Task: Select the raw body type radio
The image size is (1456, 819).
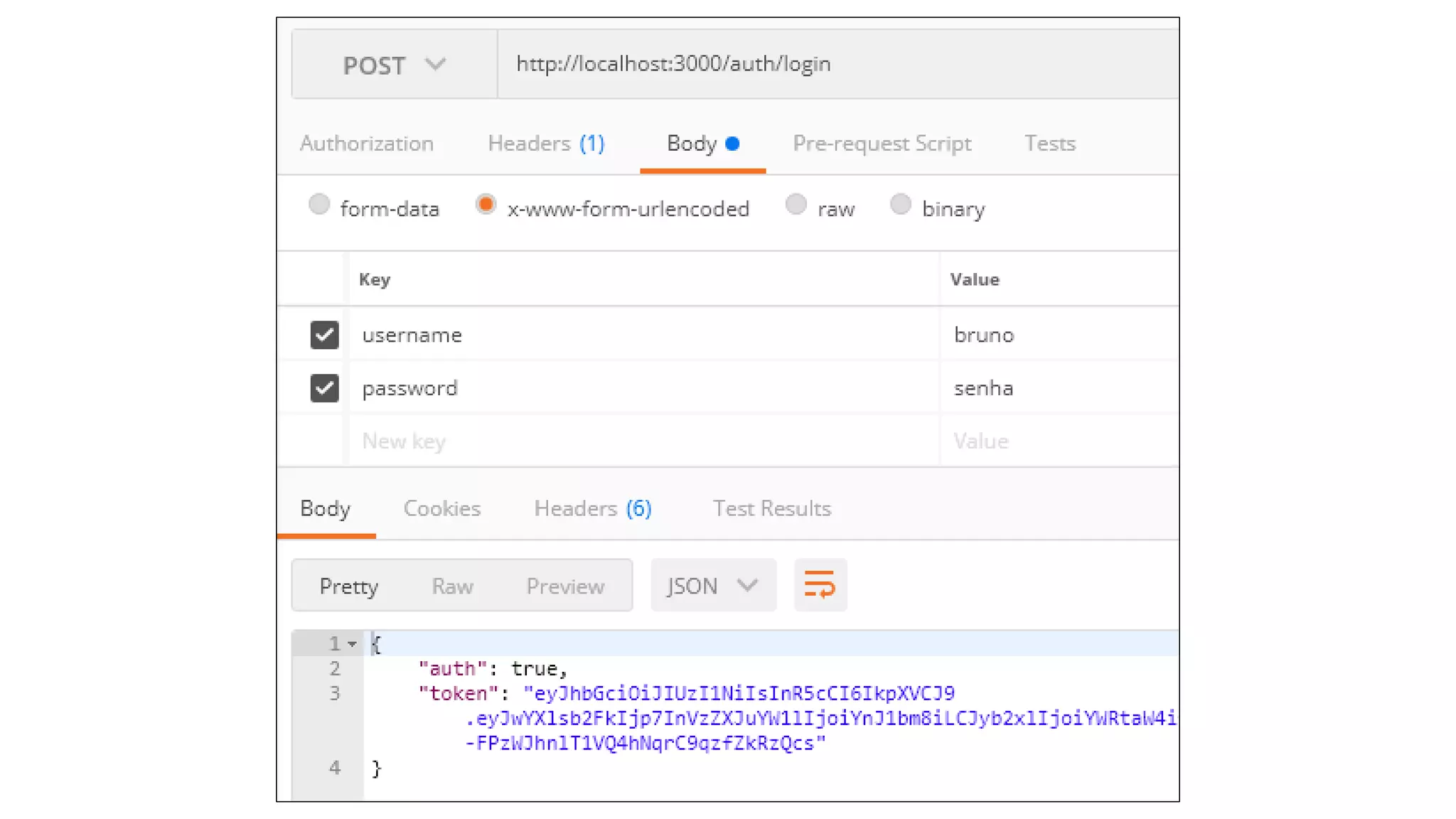Action: [796, 205]
